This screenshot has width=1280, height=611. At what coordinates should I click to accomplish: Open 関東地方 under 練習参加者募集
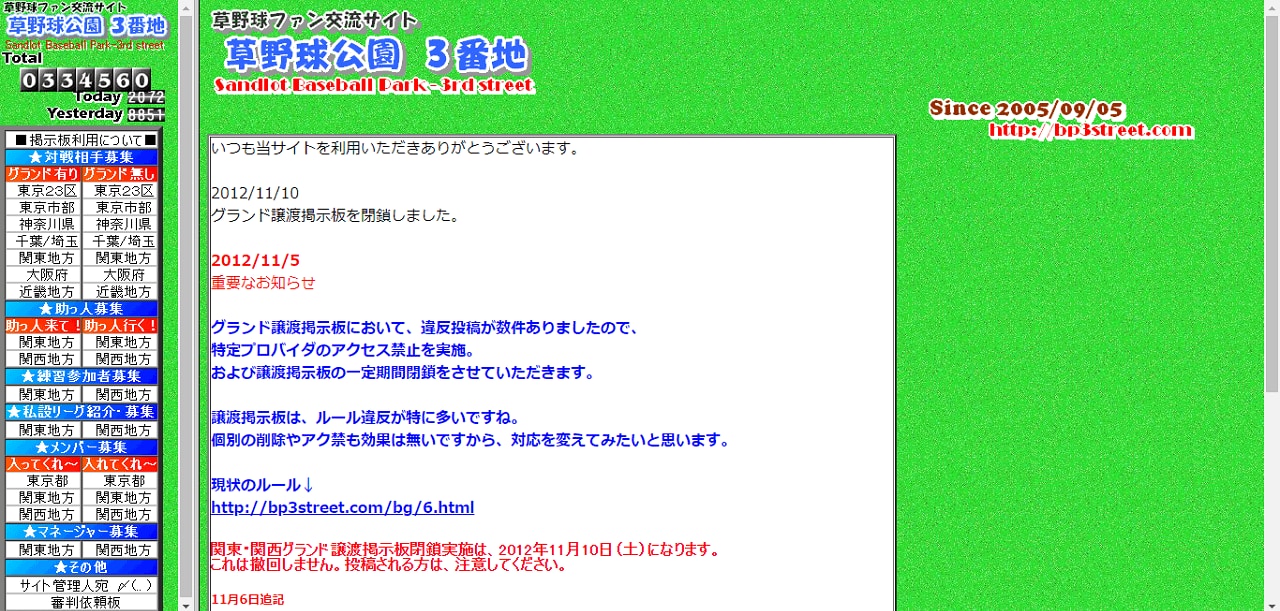[44, 395]
